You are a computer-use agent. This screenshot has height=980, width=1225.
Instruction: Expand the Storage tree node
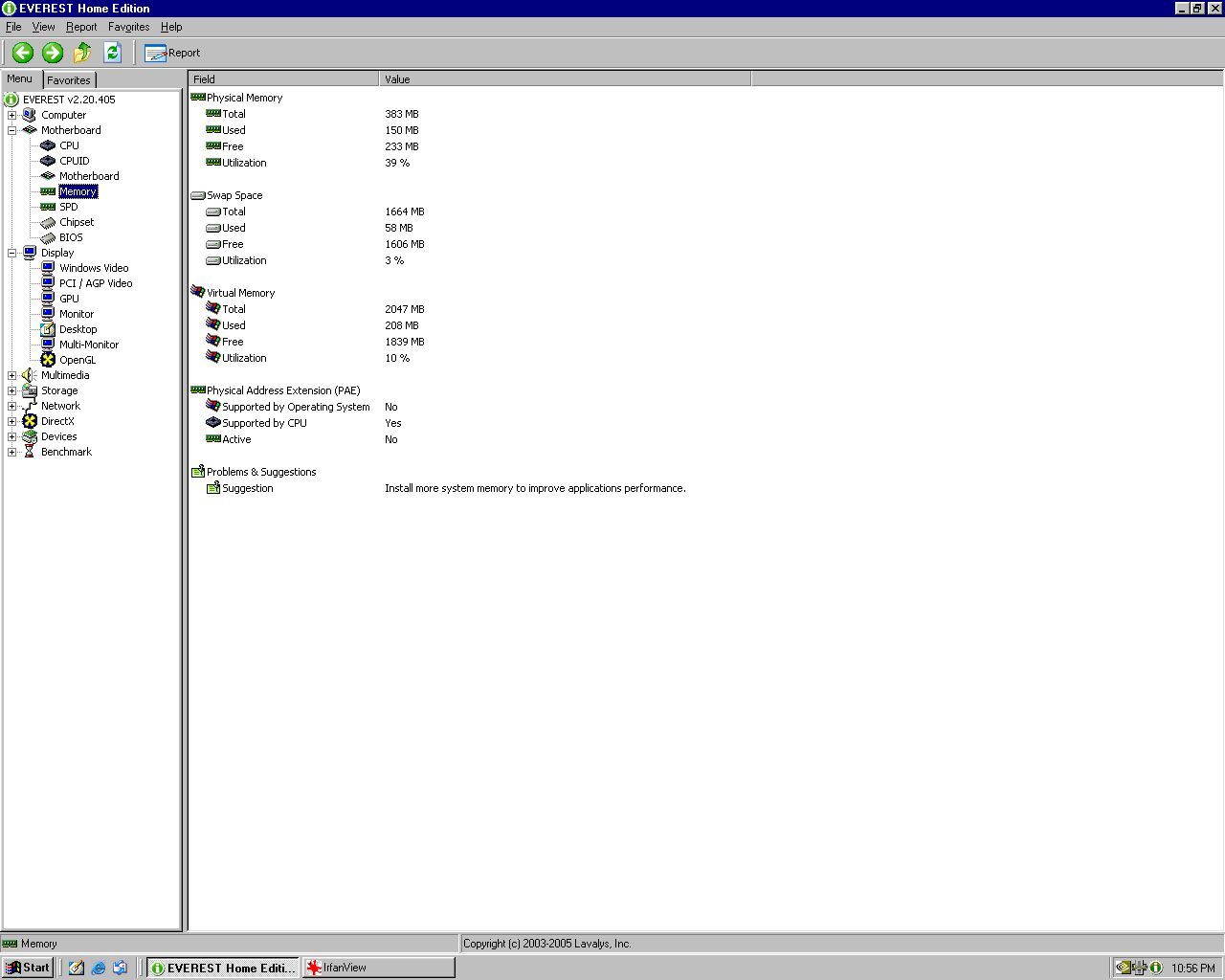[x=12, y=390]
